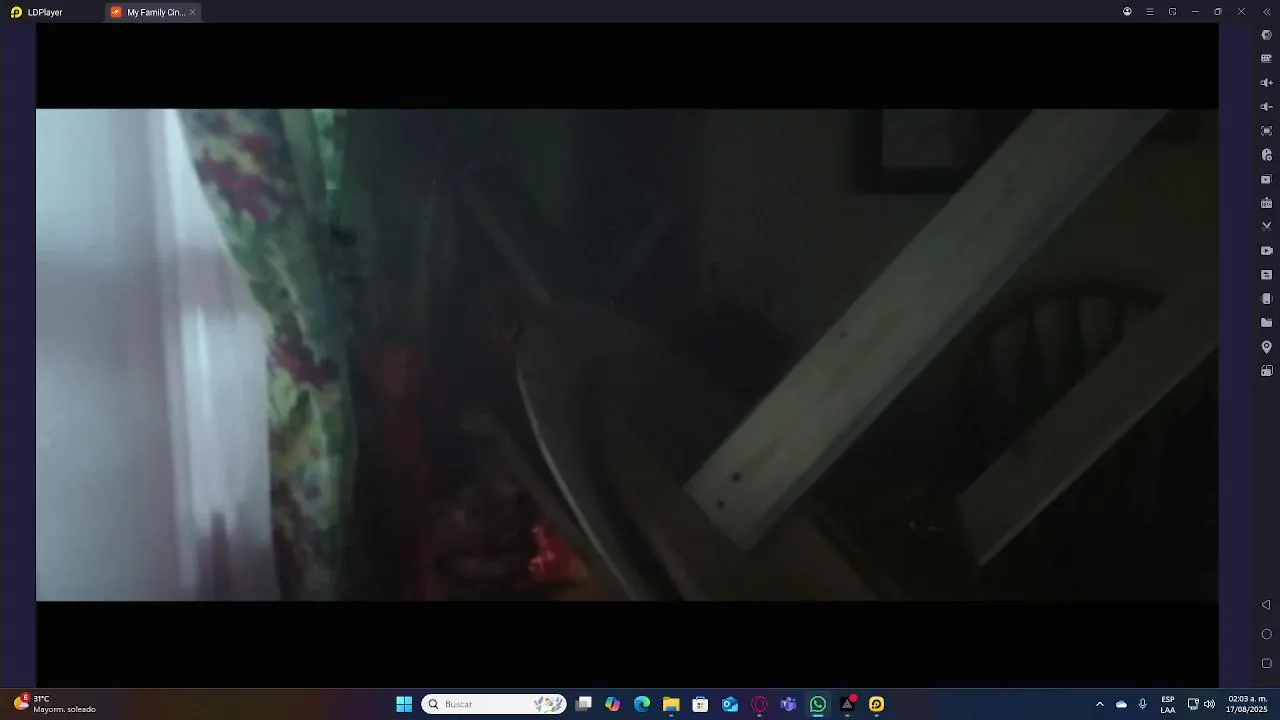Tap the Android back triangle button
Viewport: 1280px width, 720px height.
1266,605
